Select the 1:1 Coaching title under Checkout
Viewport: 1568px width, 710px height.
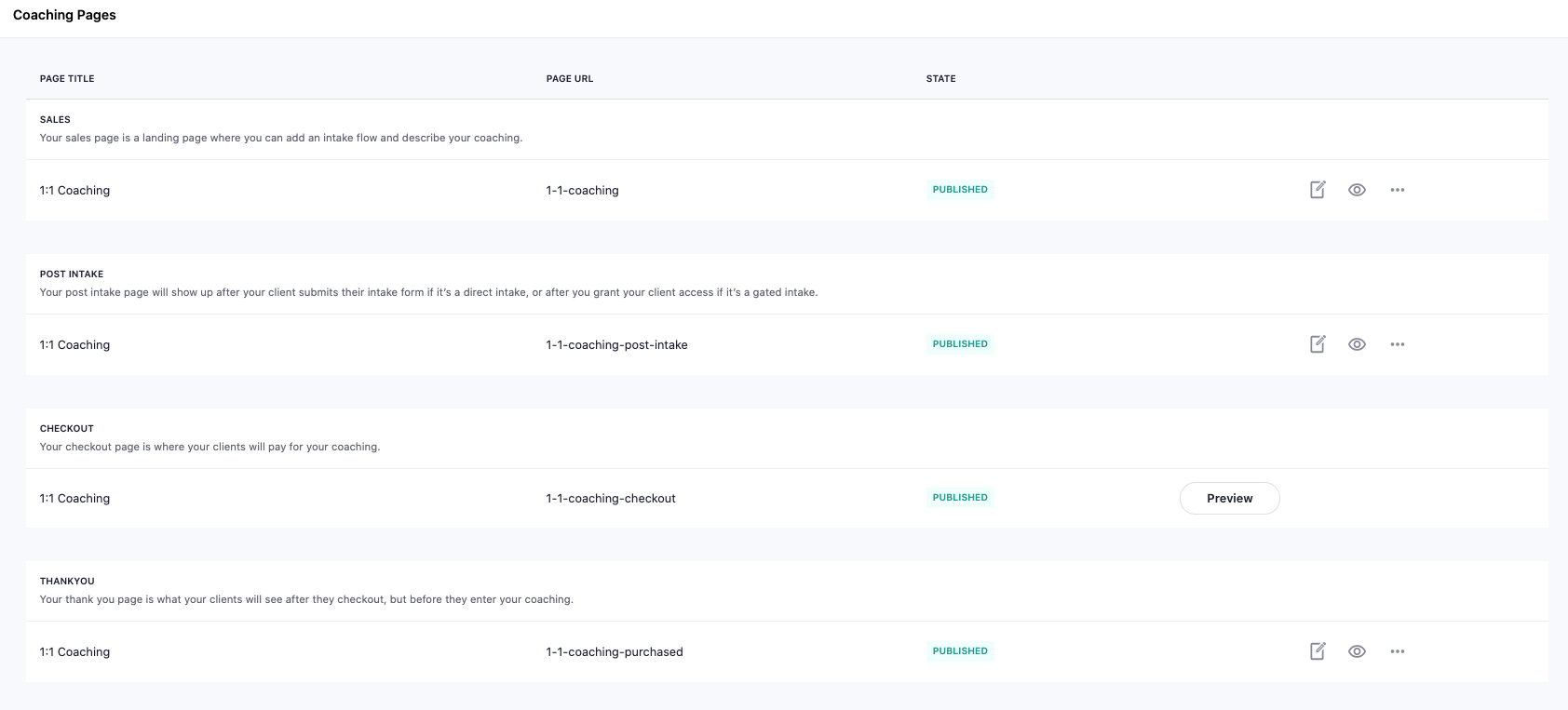[74, 499]
